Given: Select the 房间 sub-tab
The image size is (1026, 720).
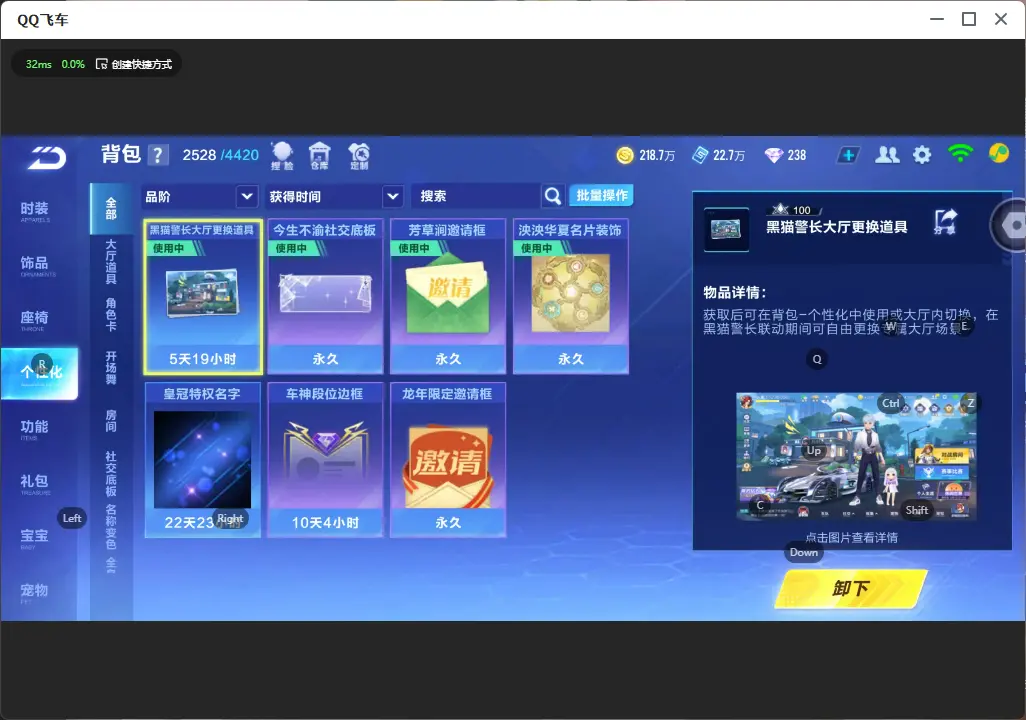Looking at the screenshot, I should click(111, 421).
